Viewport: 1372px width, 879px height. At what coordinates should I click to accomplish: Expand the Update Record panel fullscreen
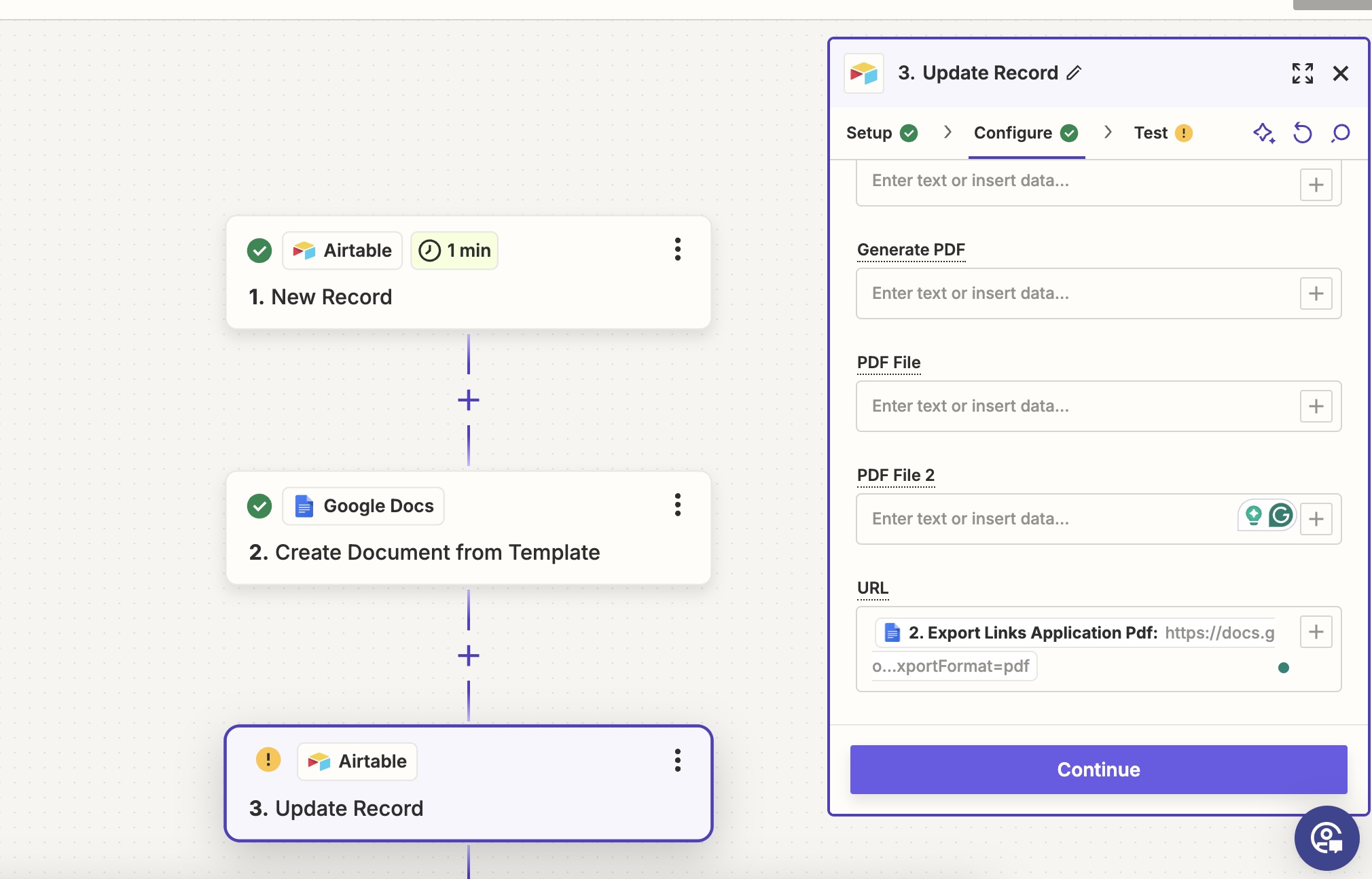(x=1302, y=73)
